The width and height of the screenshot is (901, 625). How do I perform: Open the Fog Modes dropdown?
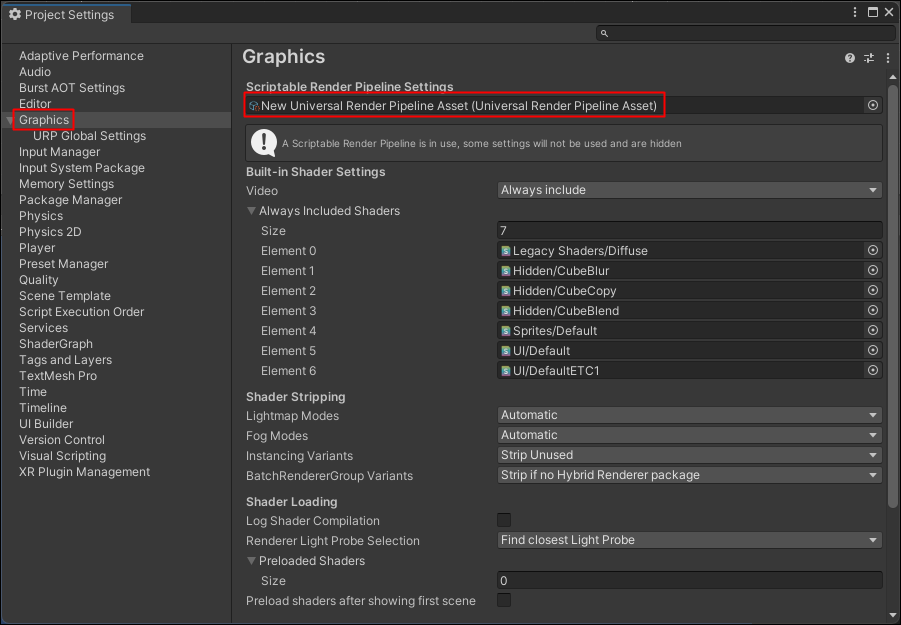click(690, 435)
